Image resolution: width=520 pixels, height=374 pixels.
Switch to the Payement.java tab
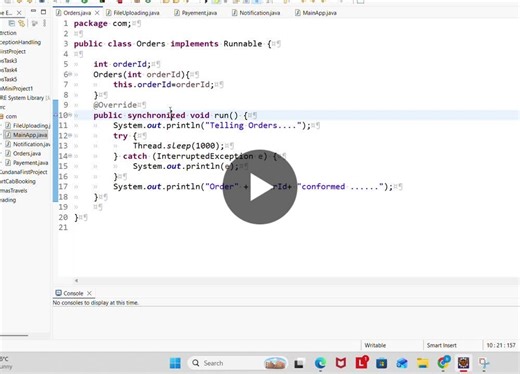tap(196, 13)
